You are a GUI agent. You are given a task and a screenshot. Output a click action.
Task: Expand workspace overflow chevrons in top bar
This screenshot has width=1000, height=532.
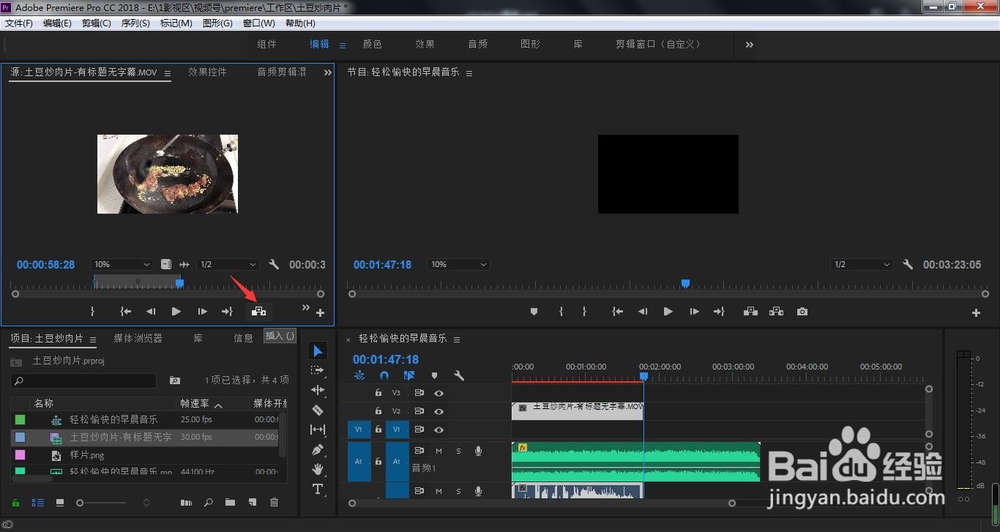point(749,45)
